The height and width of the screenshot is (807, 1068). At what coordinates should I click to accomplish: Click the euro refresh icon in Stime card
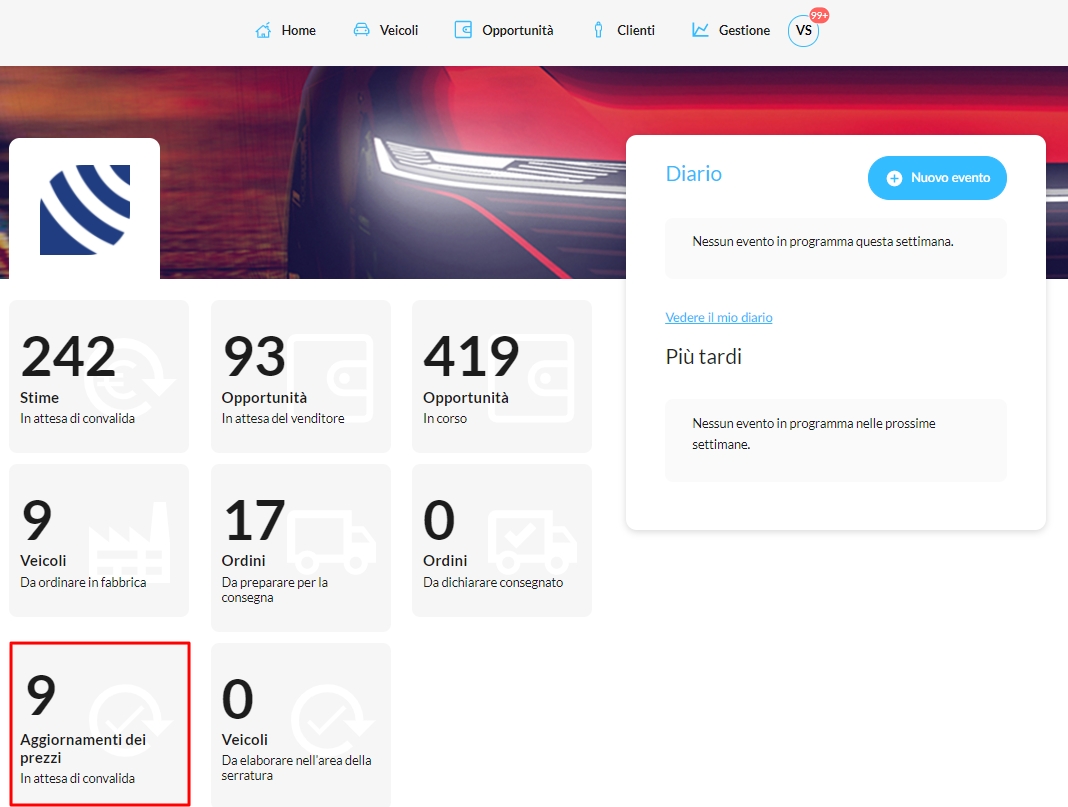129,378
